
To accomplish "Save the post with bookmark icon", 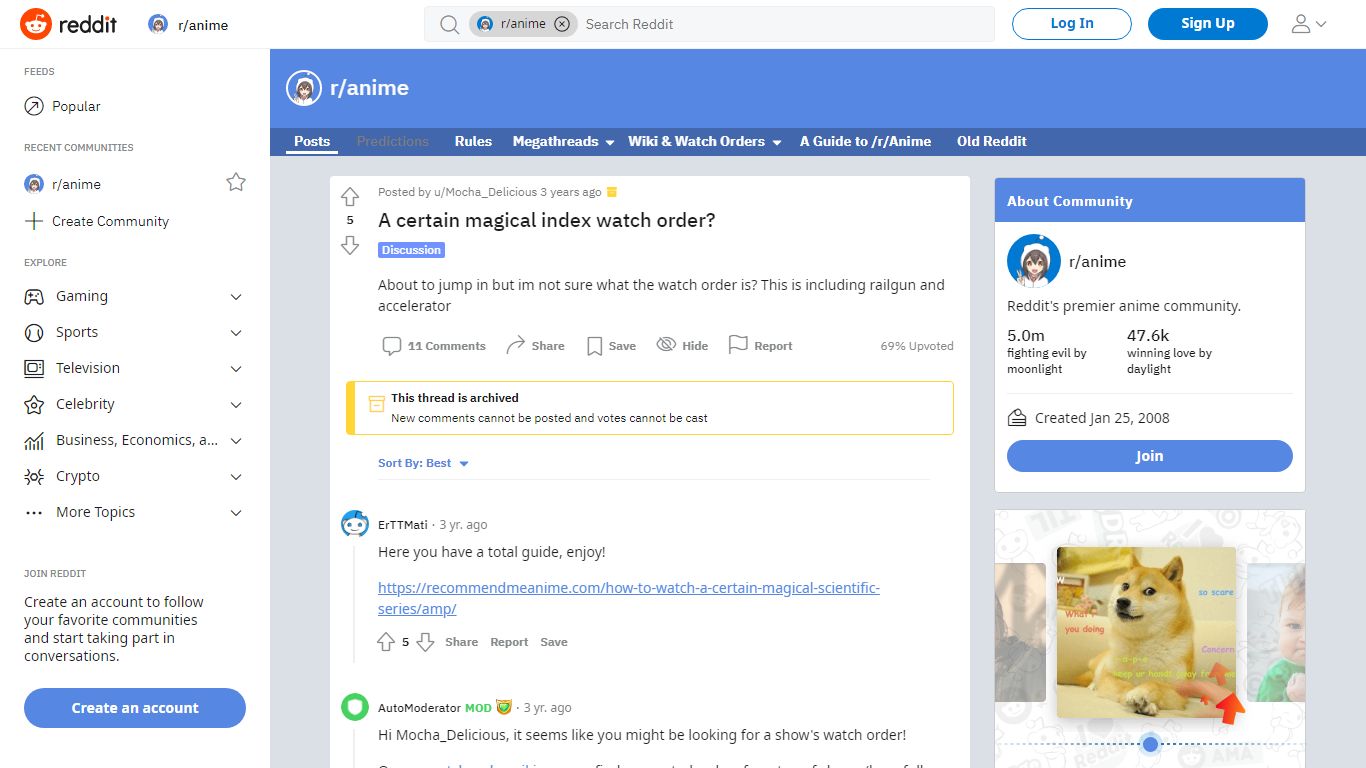I will (611, 346).
